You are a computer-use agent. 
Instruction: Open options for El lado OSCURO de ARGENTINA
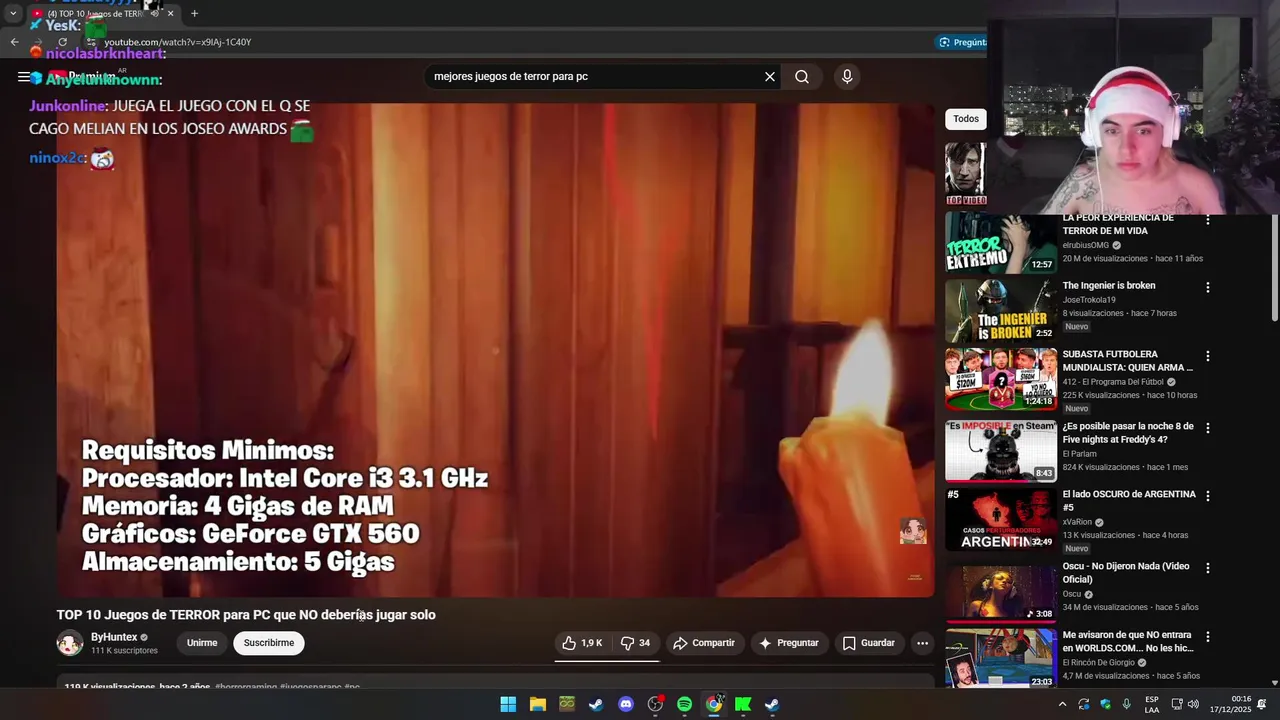point(1207,496)
